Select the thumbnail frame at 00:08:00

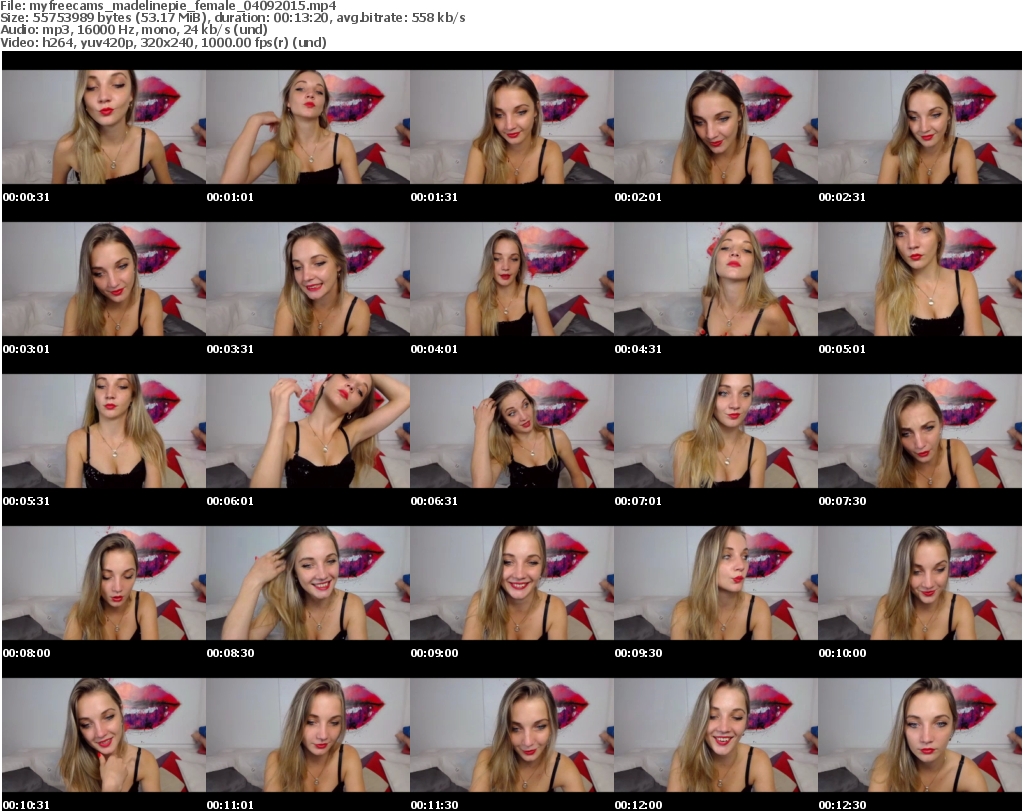(x=104, y=583)
